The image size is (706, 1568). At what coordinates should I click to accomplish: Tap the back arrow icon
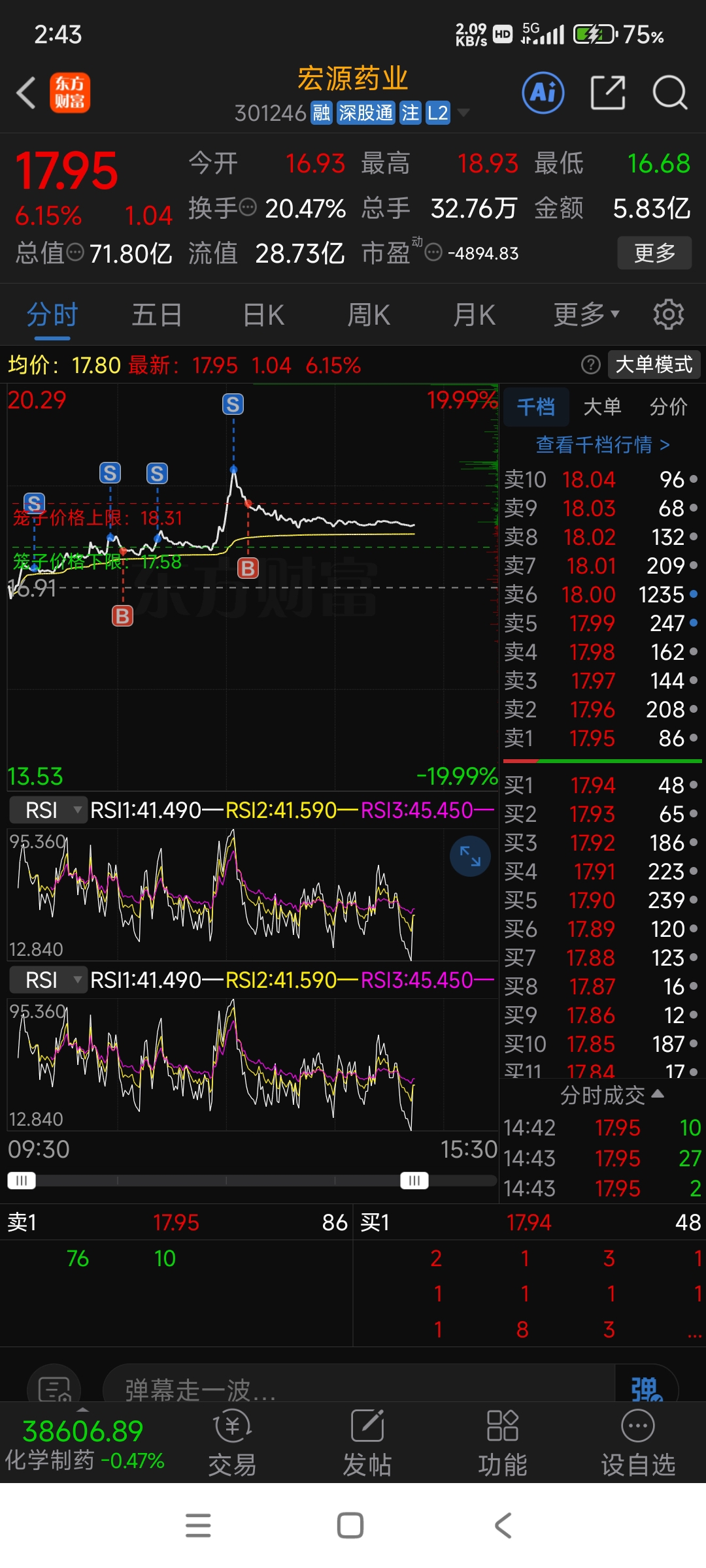[26, 93]
